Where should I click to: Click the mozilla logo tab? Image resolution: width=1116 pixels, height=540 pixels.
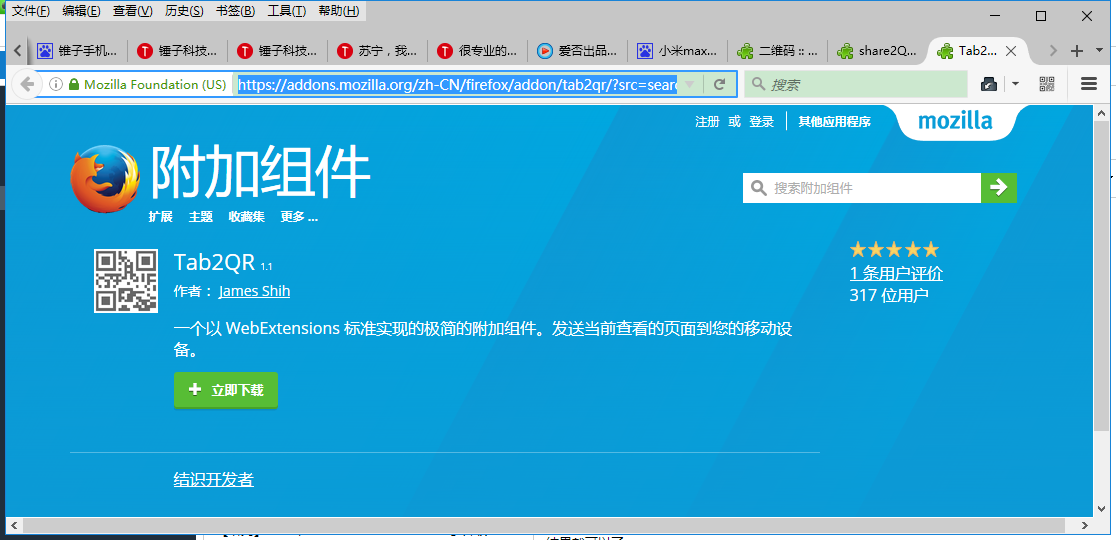click(x=954, y=121)
